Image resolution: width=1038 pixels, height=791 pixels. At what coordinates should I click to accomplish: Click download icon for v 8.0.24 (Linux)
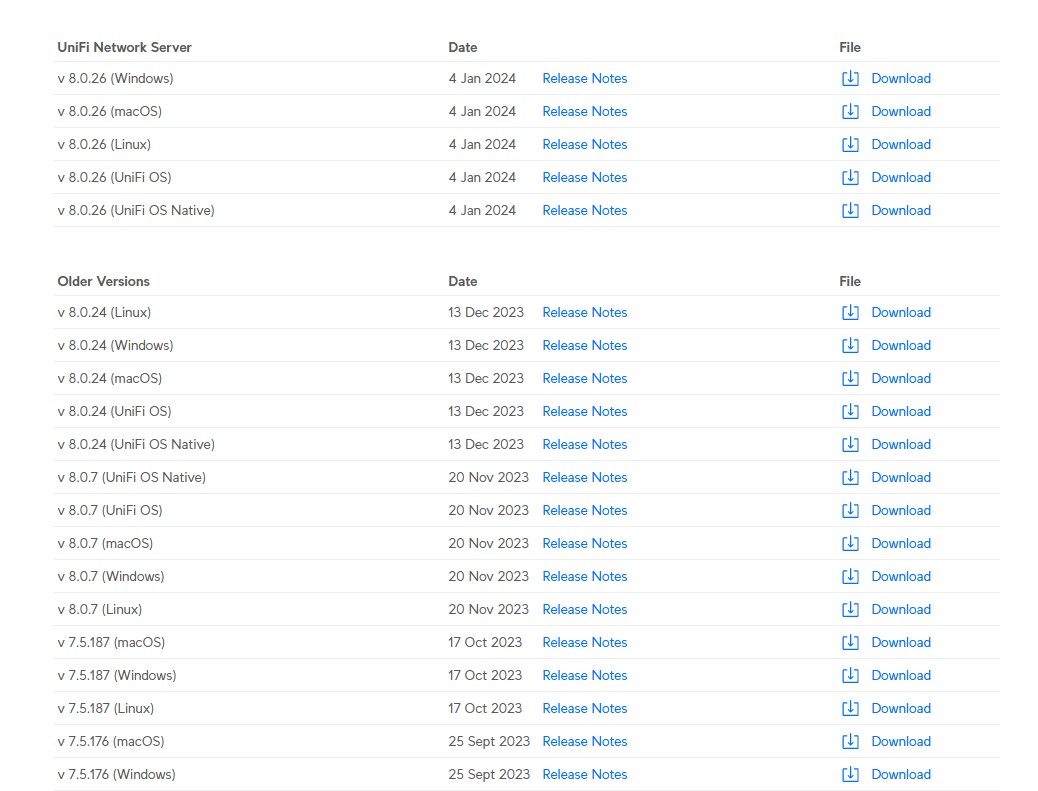850,312
